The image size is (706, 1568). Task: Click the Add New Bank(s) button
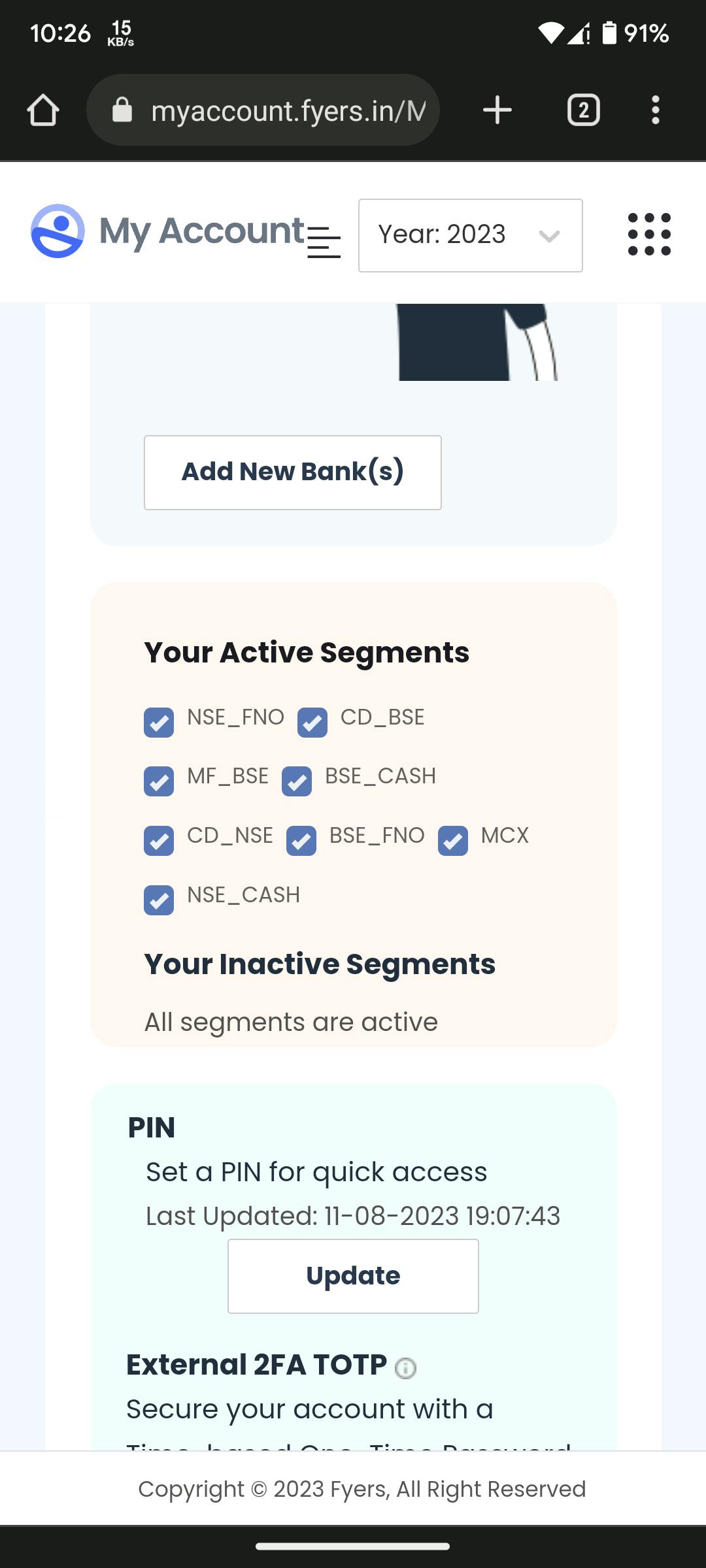[x=292, y=472]
